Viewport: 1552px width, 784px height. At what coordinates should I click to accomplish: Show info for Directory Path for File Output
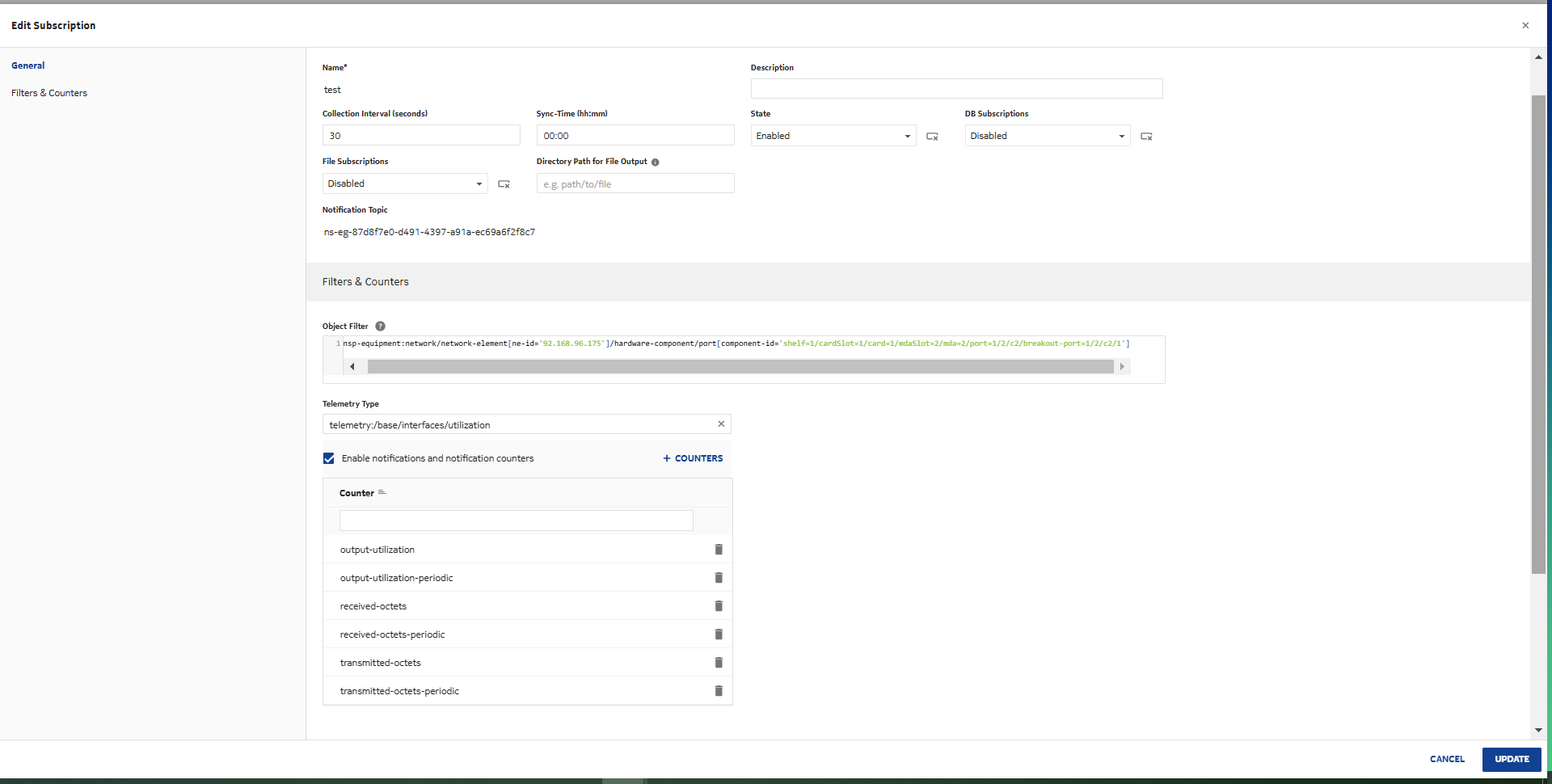pyautogui.click(x=655, y=162)
